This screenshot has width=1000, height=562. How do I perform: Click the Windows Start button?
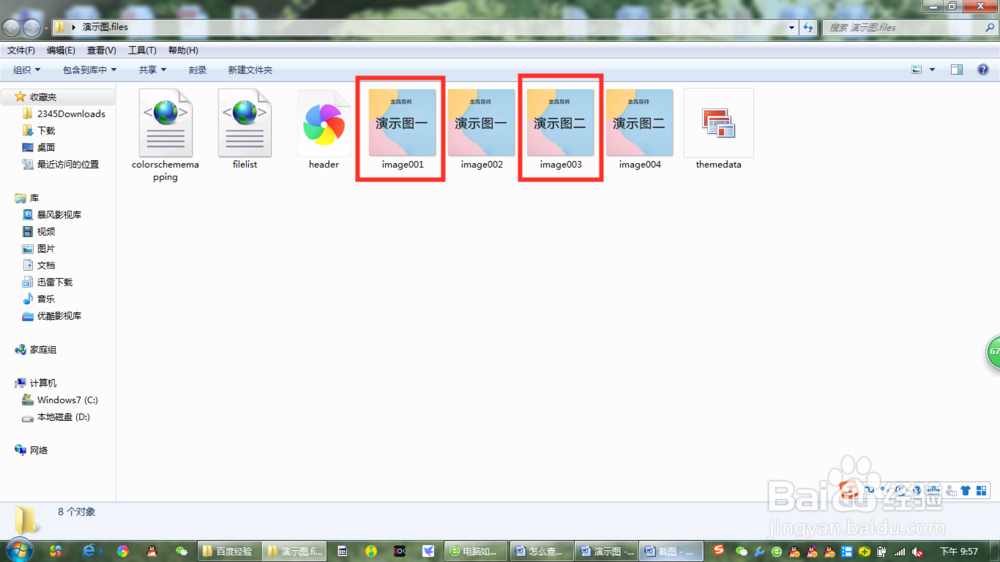(19, 551)
